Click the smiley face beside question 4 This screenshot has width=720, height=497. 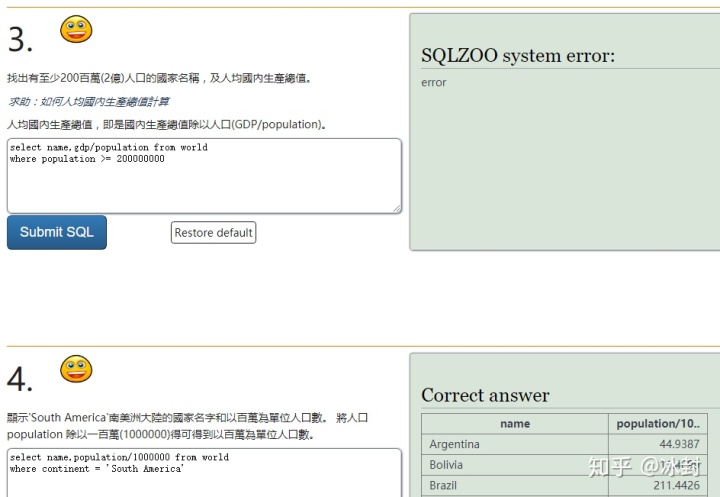point(76,368)
